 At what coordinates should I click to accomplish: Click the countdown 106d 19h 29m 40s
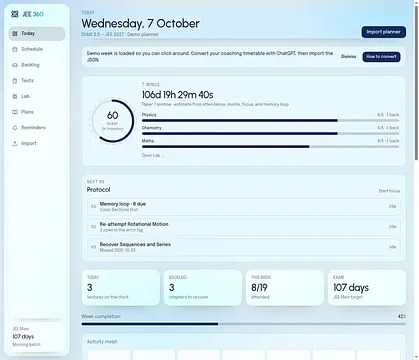[177, 95]
